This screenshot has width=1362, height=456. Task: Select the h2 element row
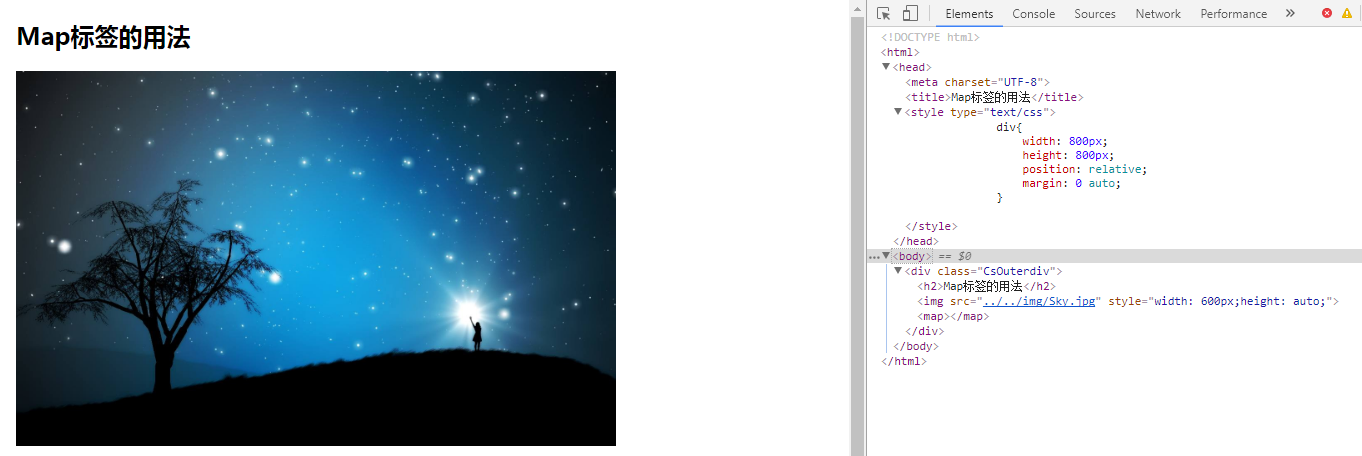[986, 286]
